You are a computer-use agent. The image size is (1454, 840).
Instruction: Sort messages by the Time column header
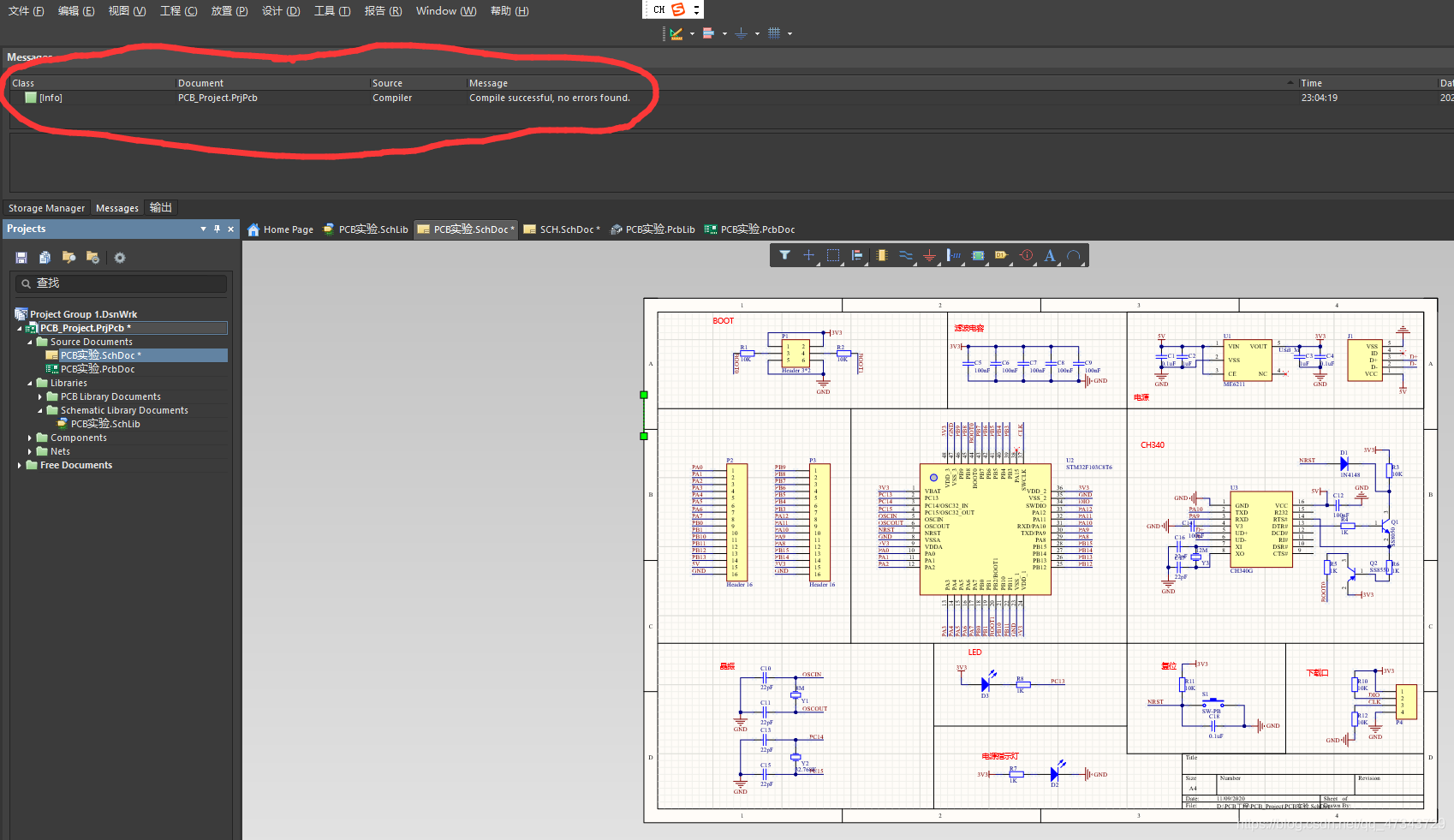(1367, 83)
